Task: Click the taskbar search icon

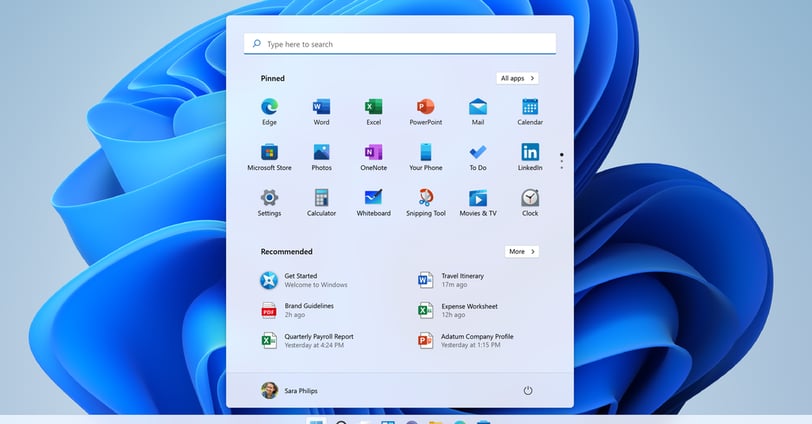Action: point(341,422)
